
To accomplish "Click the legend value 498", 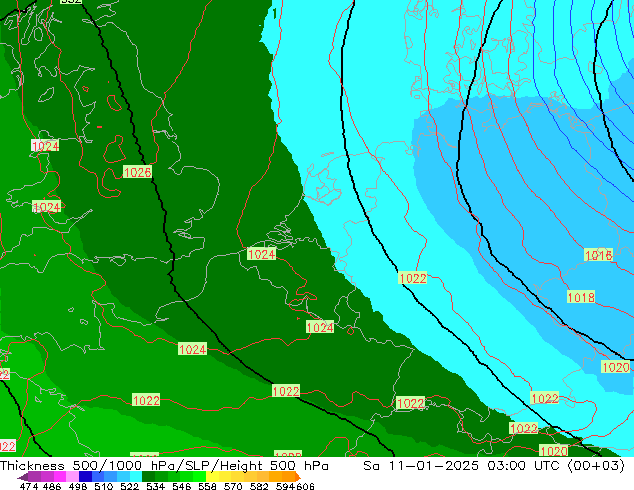I will [x=78, y=486].
